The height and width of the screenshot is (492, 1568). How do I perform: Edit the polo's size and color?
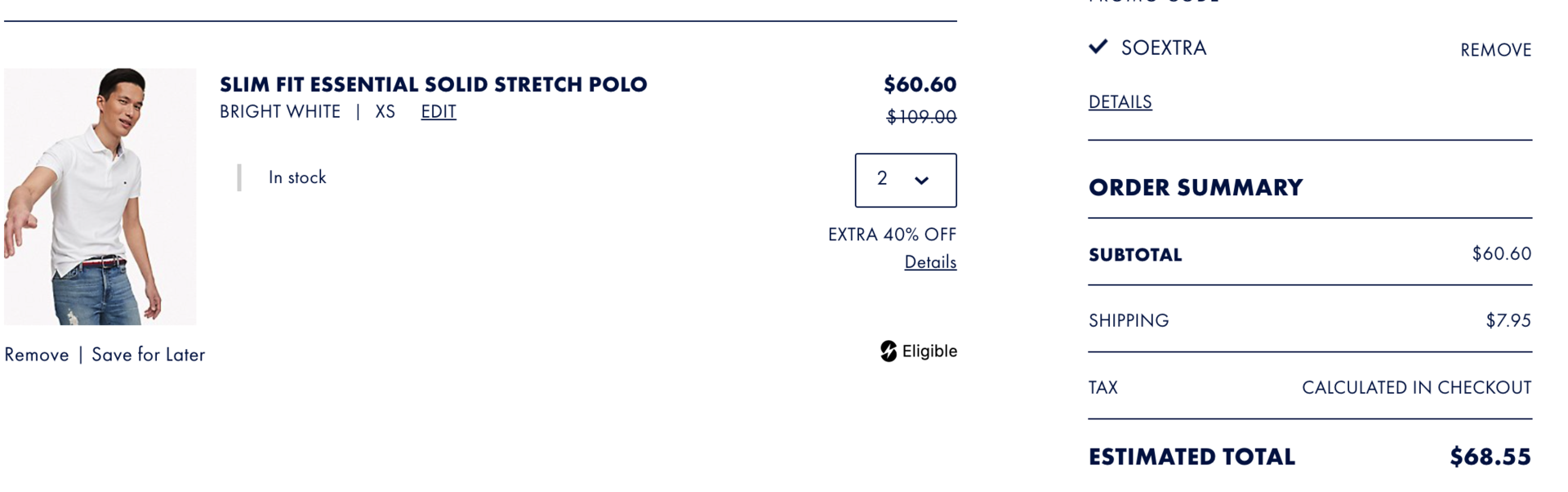(x=439, y=112)
